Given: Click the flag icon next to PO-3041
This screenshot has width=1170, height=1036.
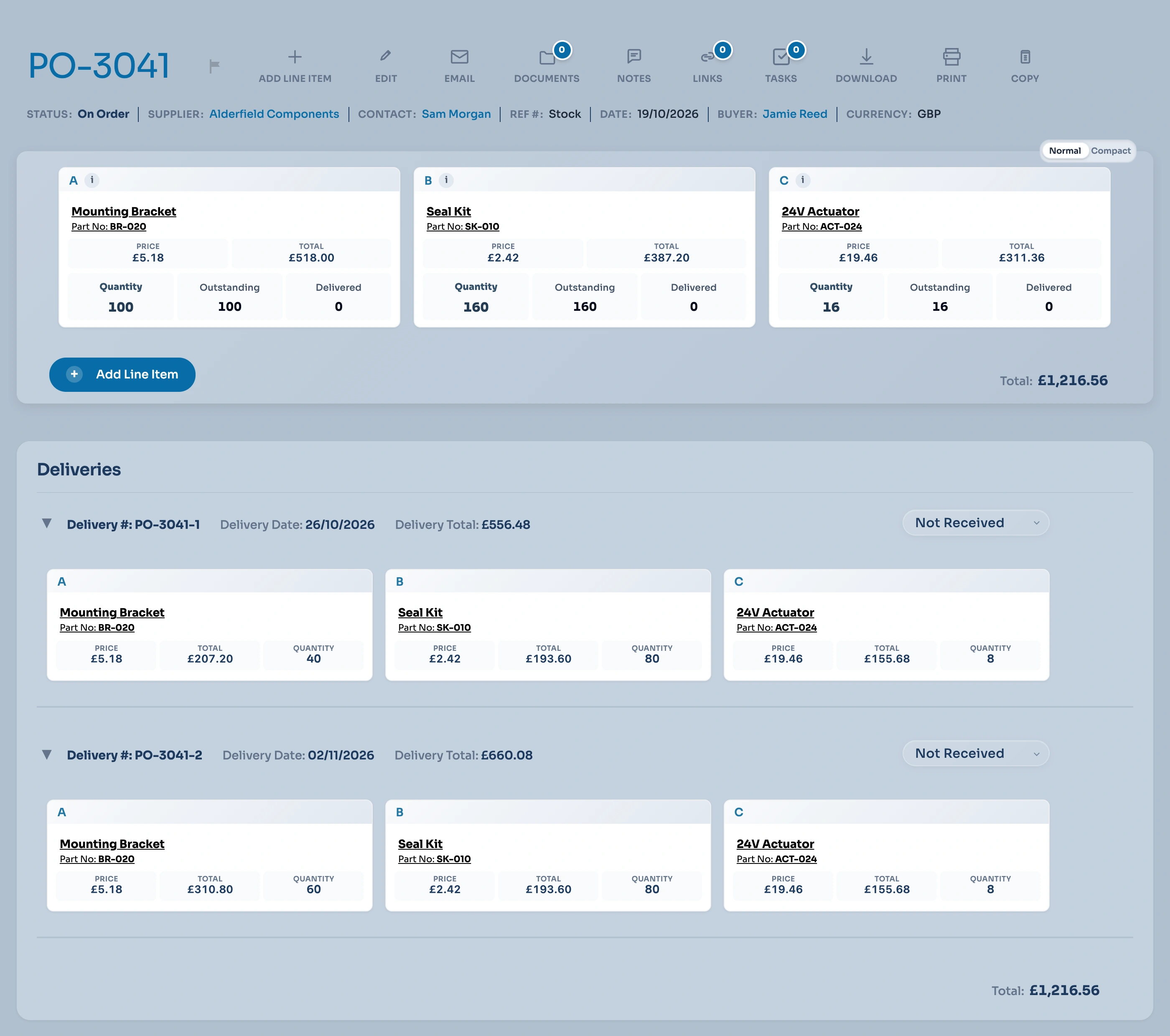Looking at the screenshot, I should pos(215,66).
